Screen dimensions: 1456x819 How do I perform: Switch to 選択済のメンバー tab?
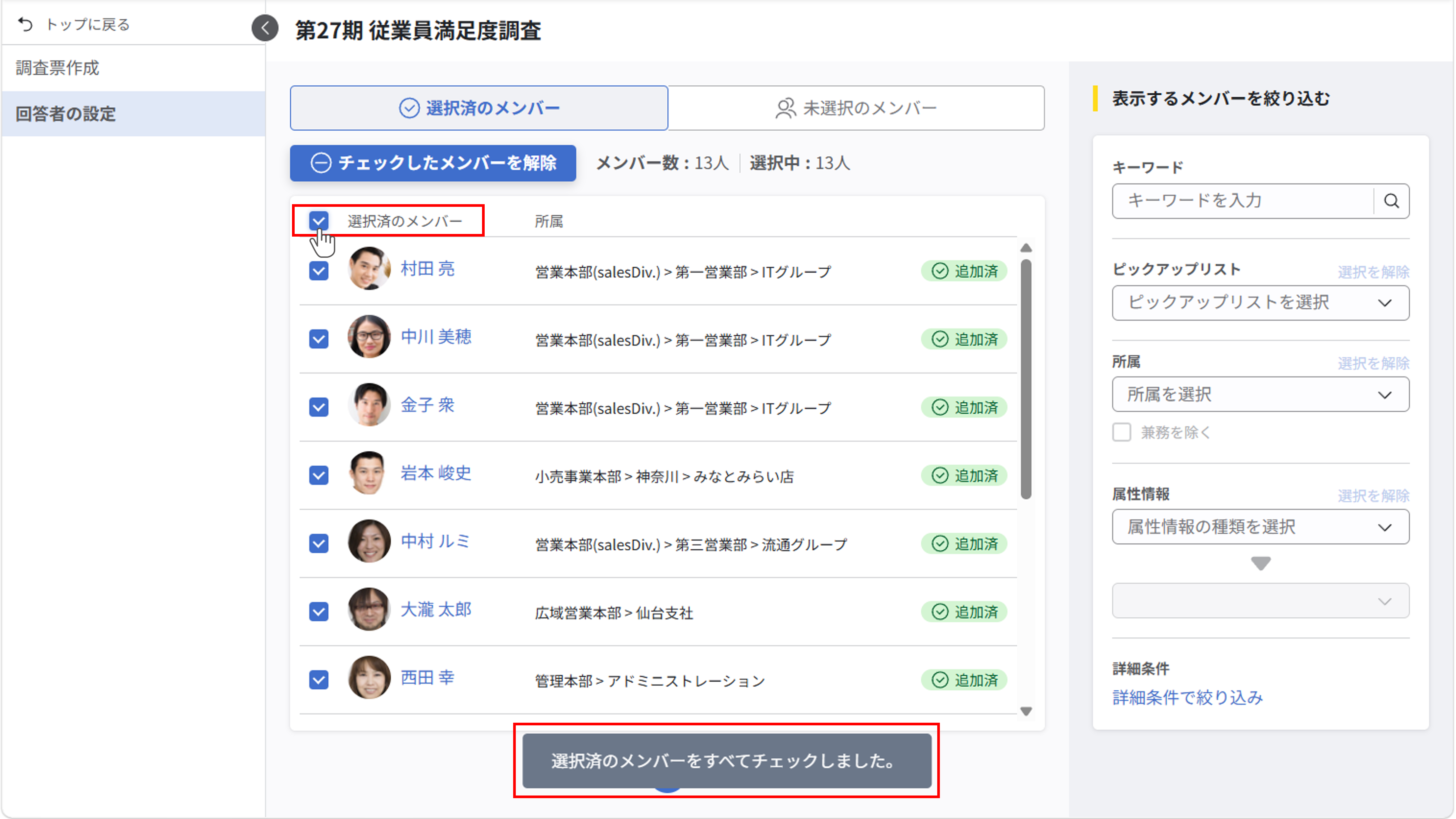(x=479, y=108)
